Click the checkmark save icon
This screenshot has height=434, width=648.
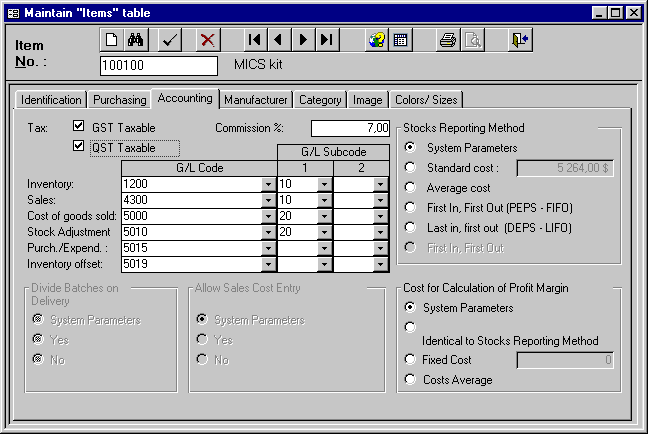point(171,40)
